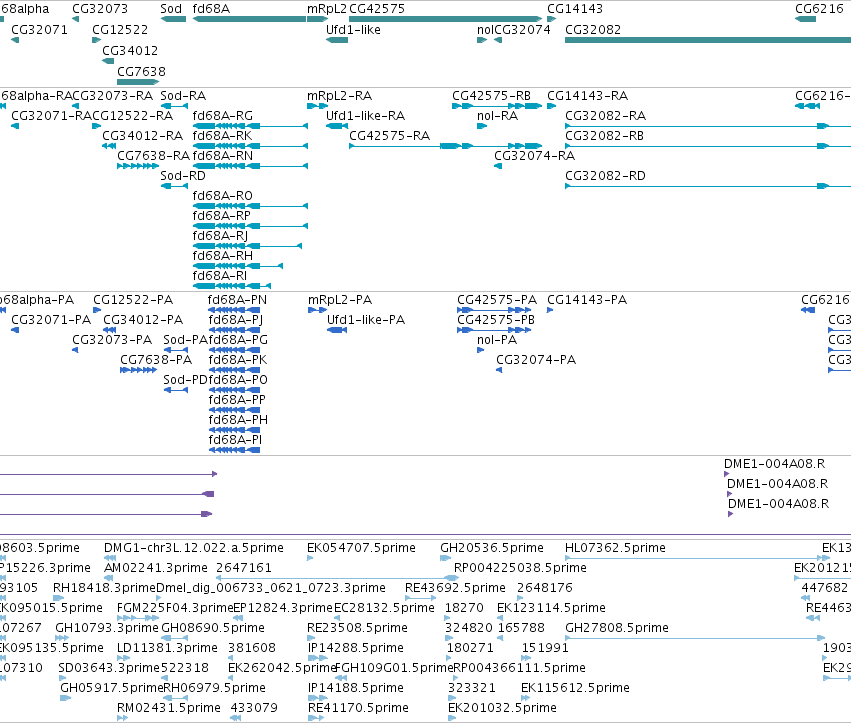Screen dimensions: 851x723
Task: Click the CG7638-PA protein label
Action: click(156, 360)
